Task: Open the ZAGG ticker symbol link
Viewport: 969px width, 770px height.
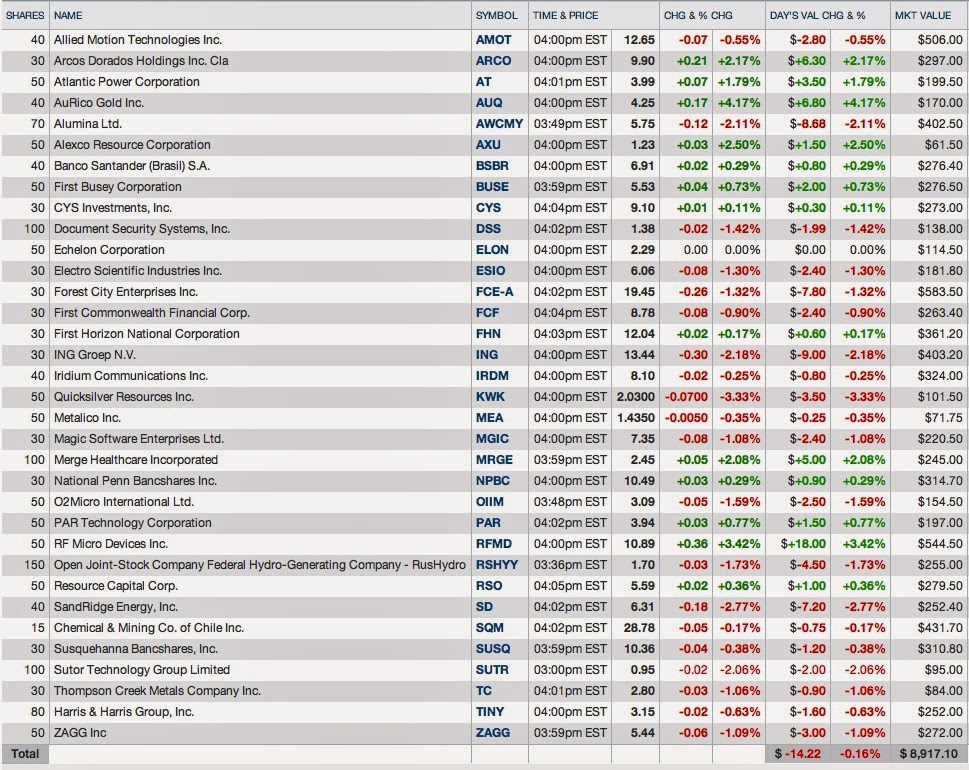Action: 493,733
